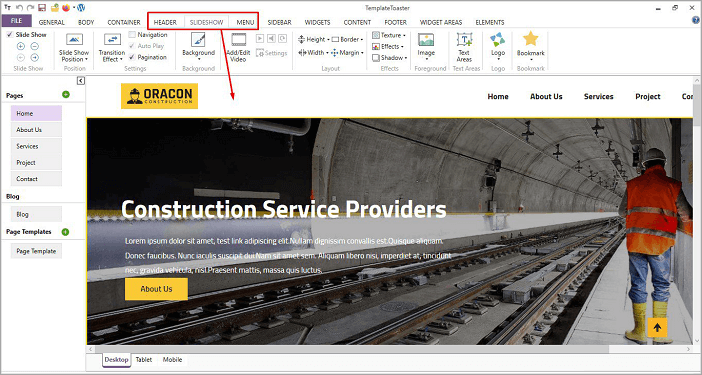
Task: Click the Add/Edit Video filmstrip icon
Action: coord(239,40)
